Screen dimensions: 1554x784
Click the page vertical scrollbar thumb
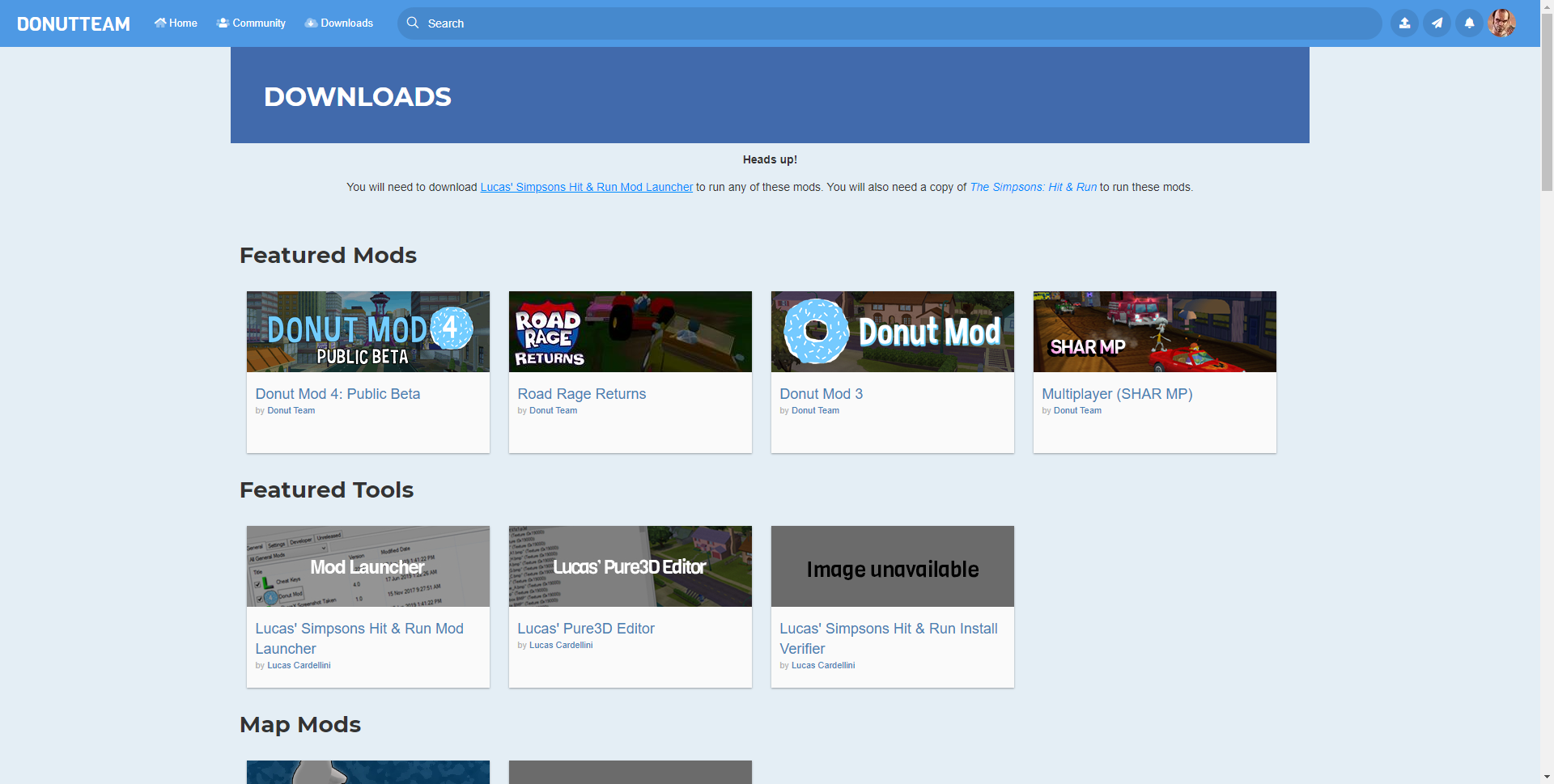1547,103
